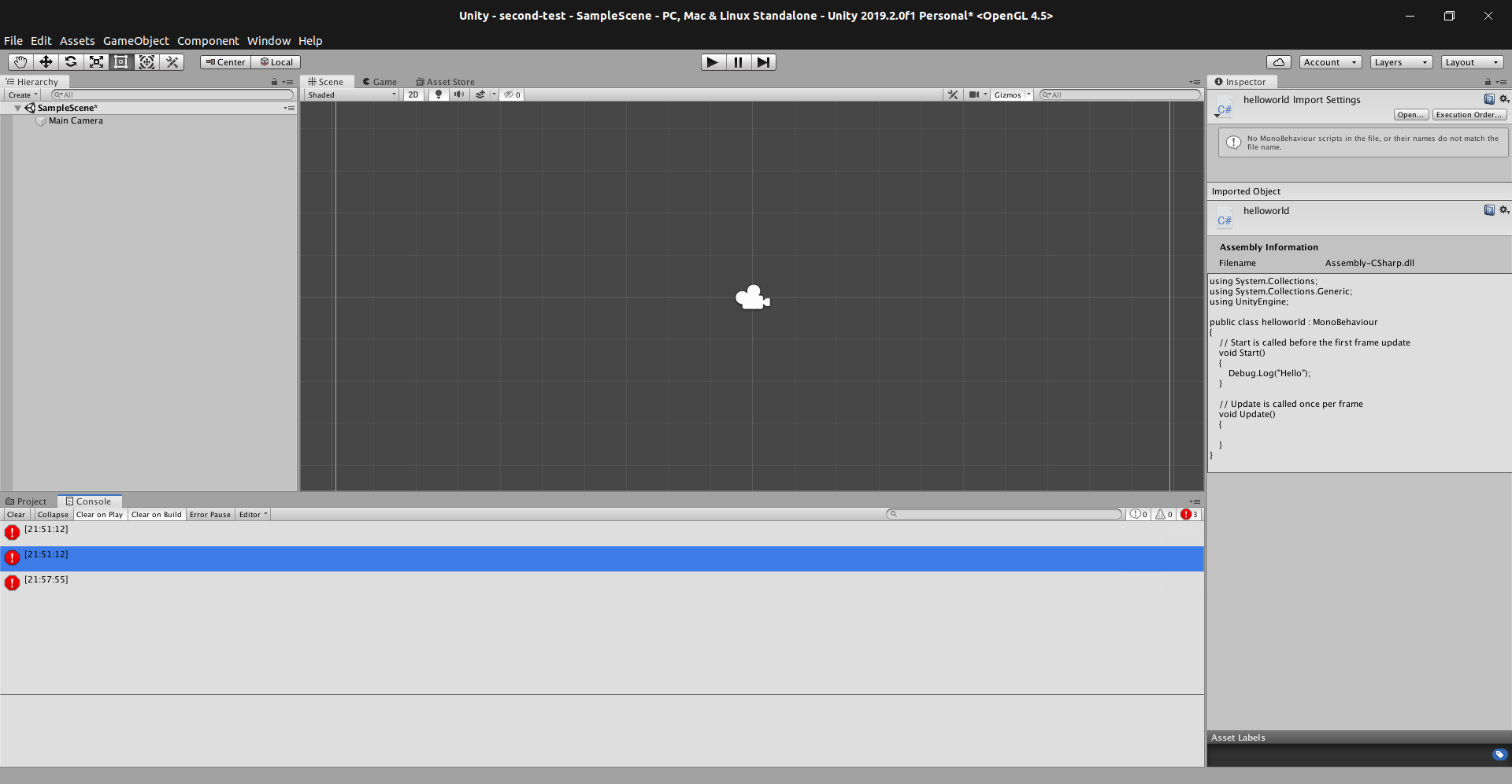Open the Console panel options menu

1195,501
